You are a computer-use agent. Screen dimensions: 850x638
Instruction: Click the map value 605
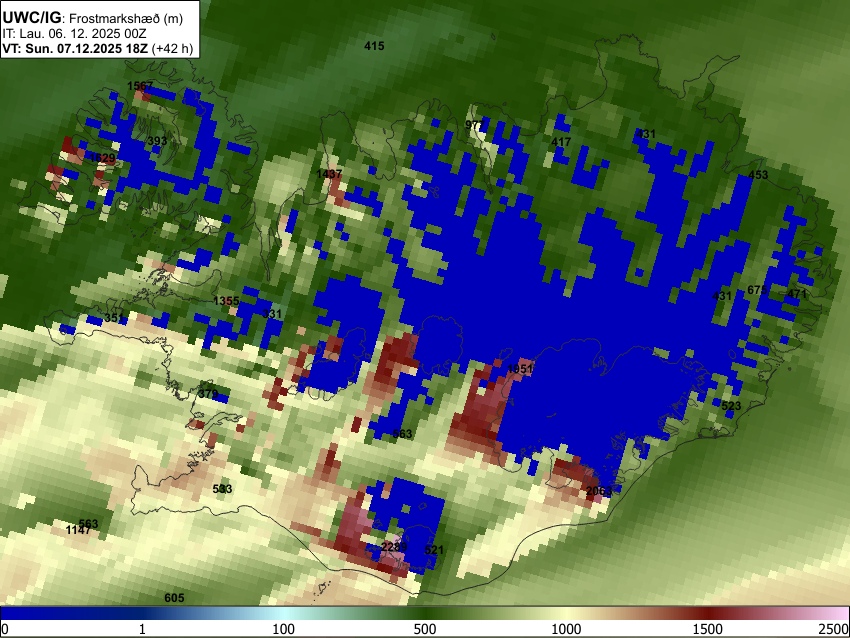tap(174, 598)
